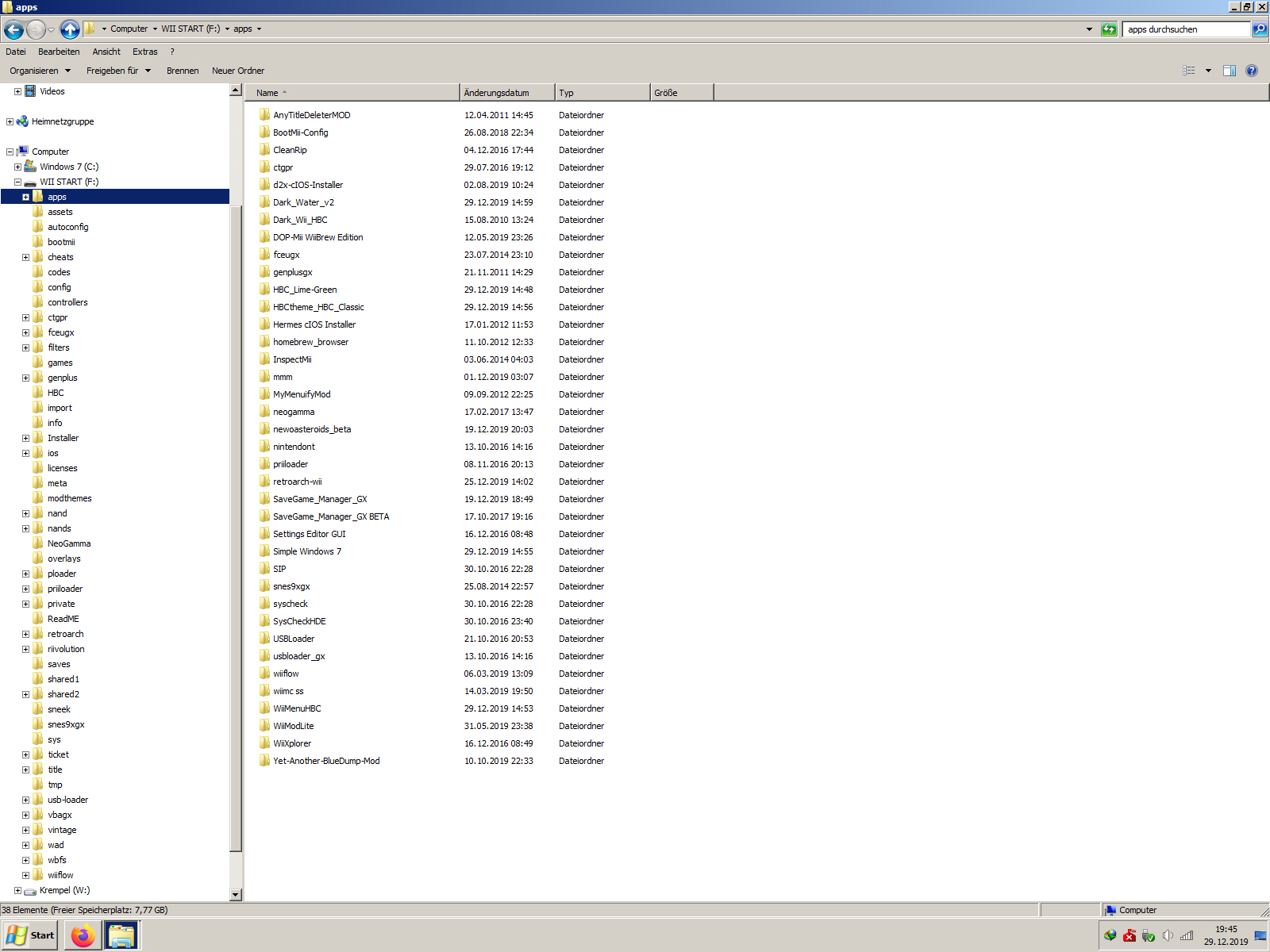Image resolution: width=1270 pixels, height=952 pixels.
Task: Click the tree pane up scroll arrow
Action: click(x=235, y=90)
